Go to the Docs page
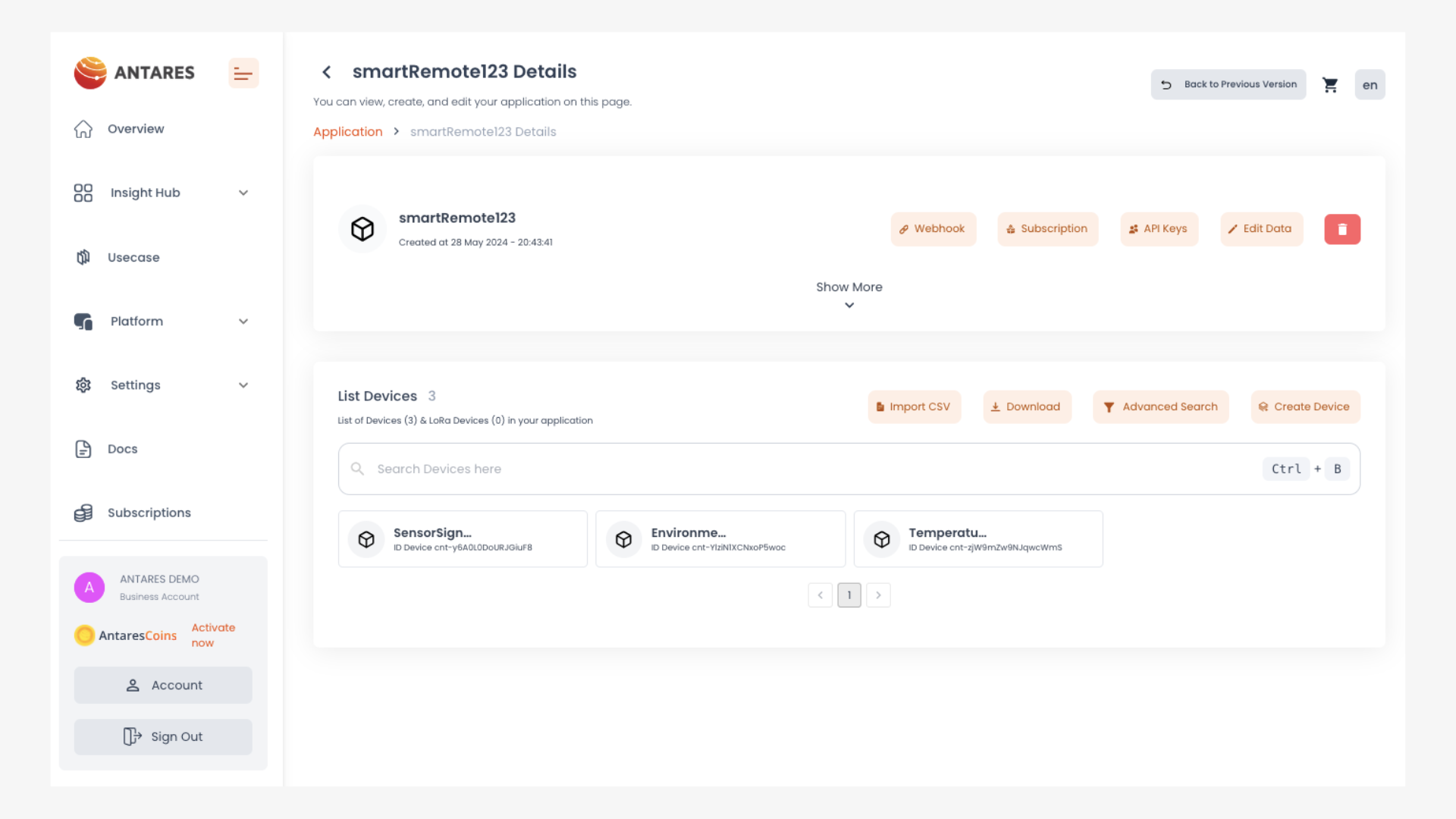The width and height of the screenshot is (1456, 819). coord(122,449)
